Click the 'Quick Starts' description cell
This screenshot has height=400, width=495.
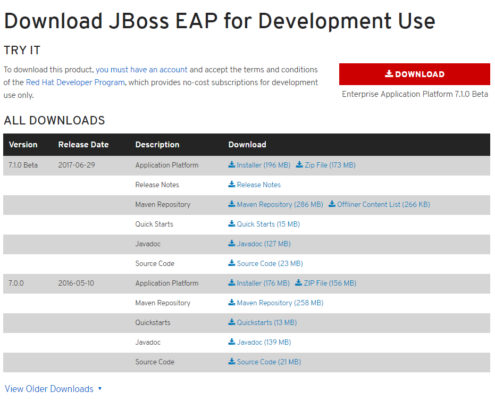coord(154,224)
